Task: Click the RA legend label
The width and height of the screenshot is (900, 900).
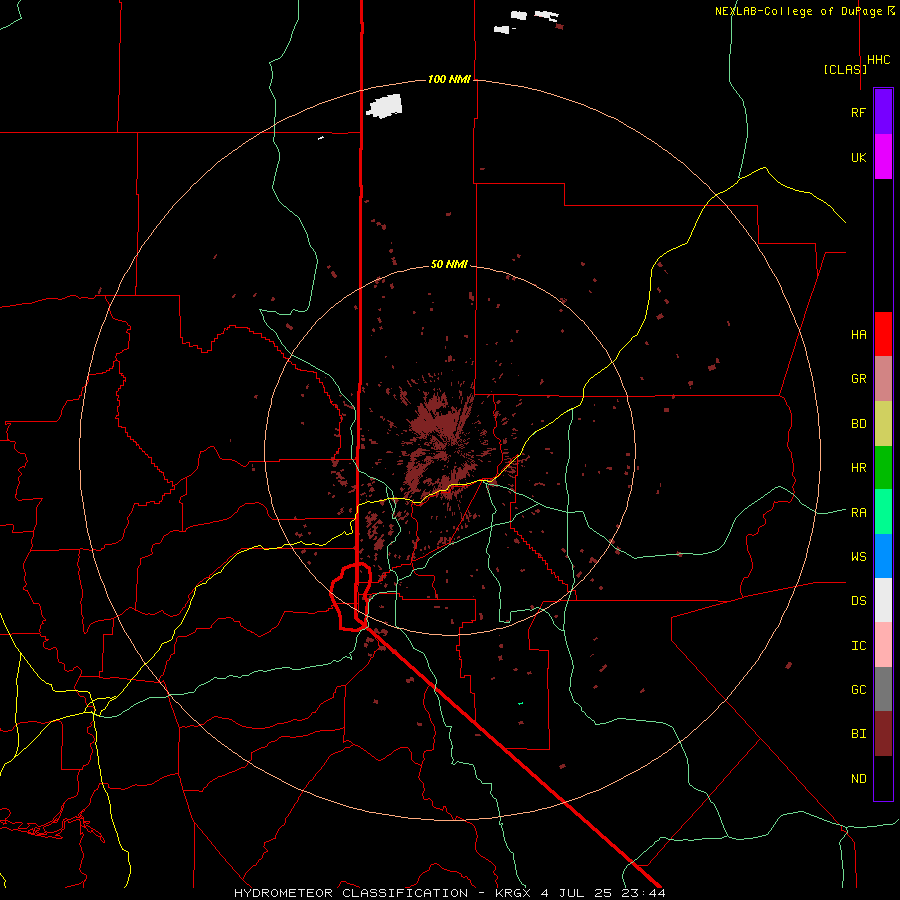Action: point(858,512)
